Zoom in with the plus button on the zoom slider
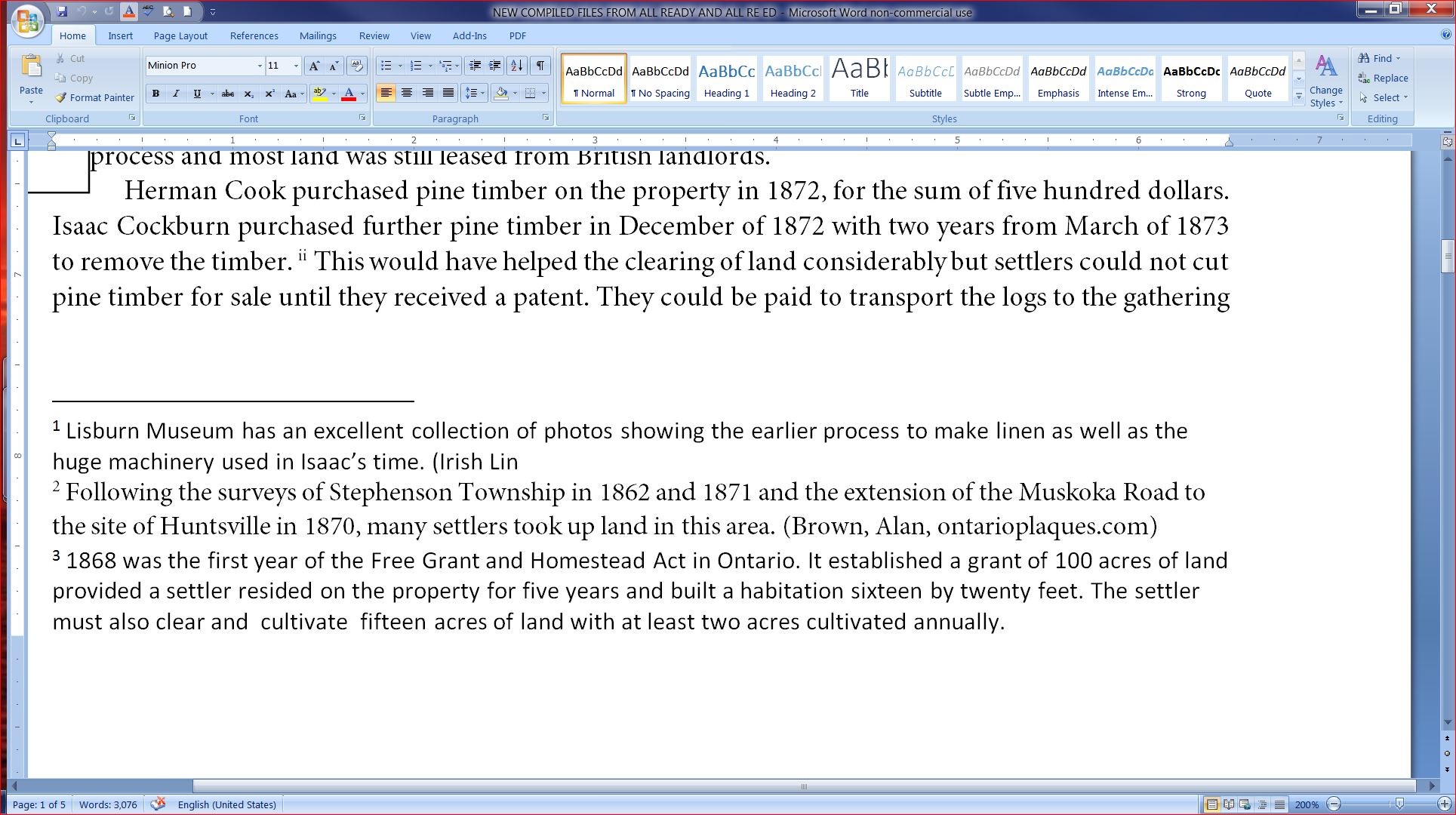 pos(1443,804)
